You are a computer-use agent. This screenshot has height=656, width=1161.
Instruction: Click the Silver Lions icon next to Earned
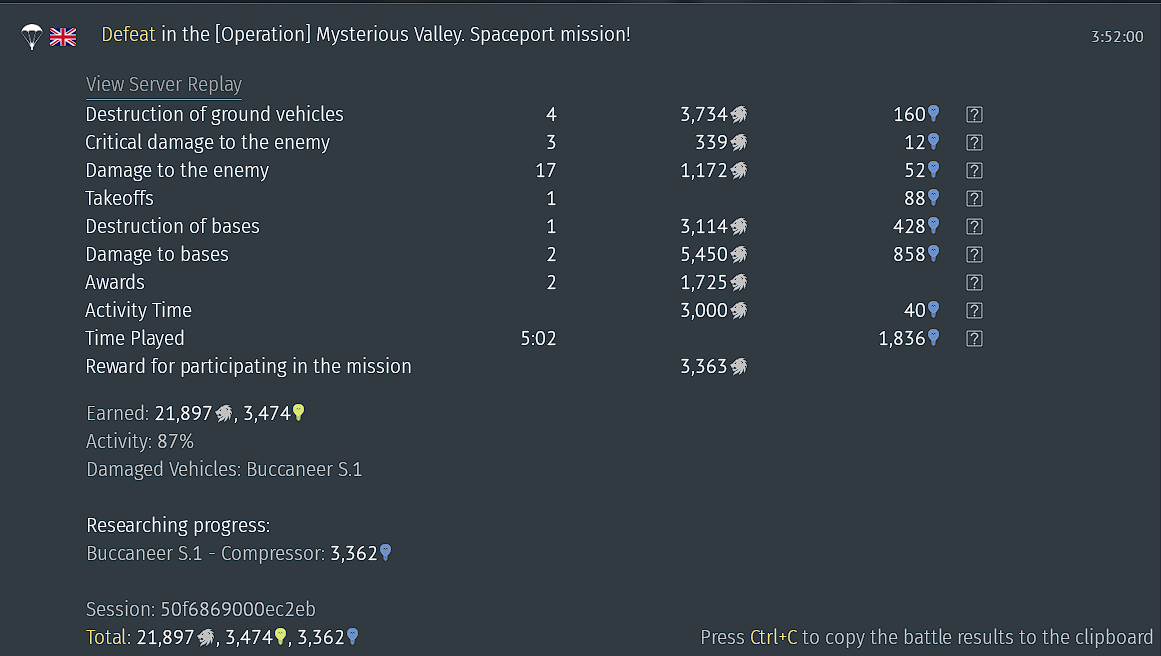[224, 414]
